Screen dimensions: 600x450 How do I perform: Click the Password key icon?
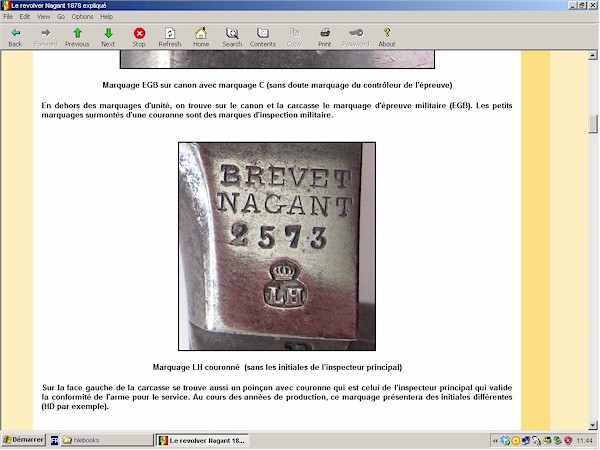click(356, 33)
